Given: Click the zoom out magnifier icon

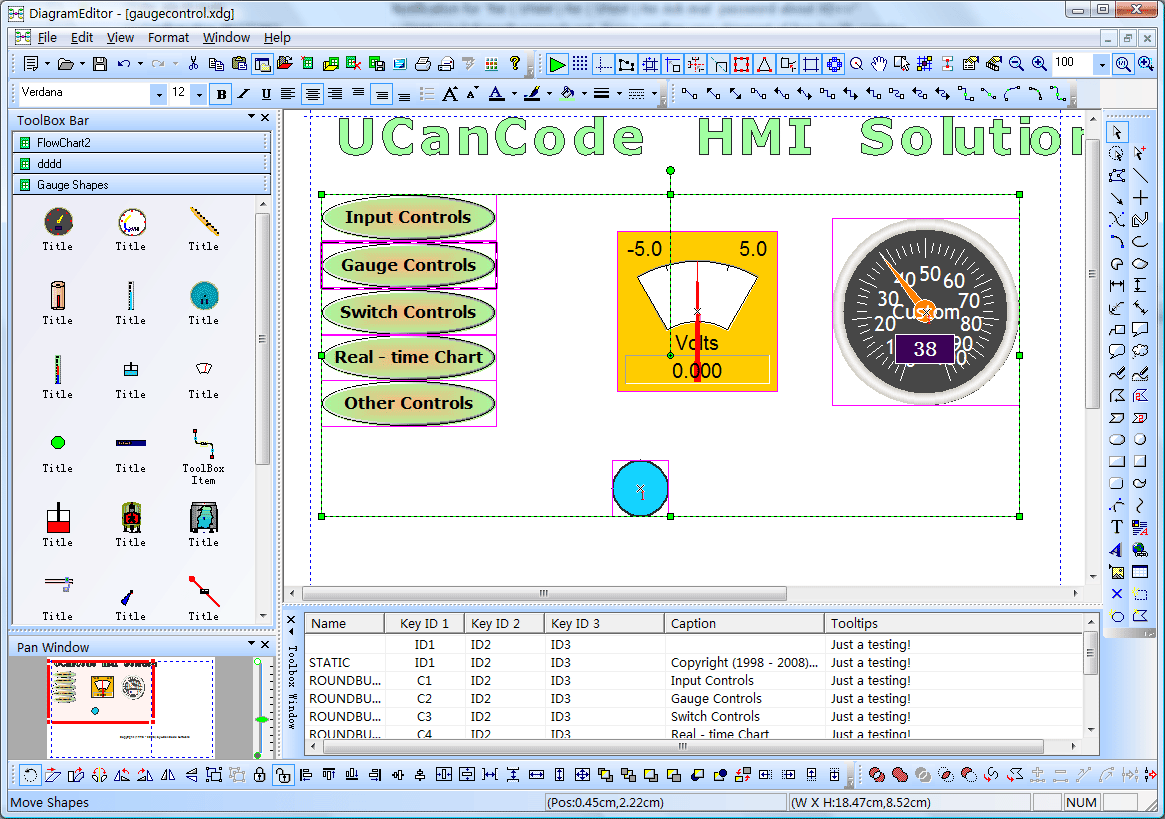Looking at the screenshot, I should [x=1016, y=64].
